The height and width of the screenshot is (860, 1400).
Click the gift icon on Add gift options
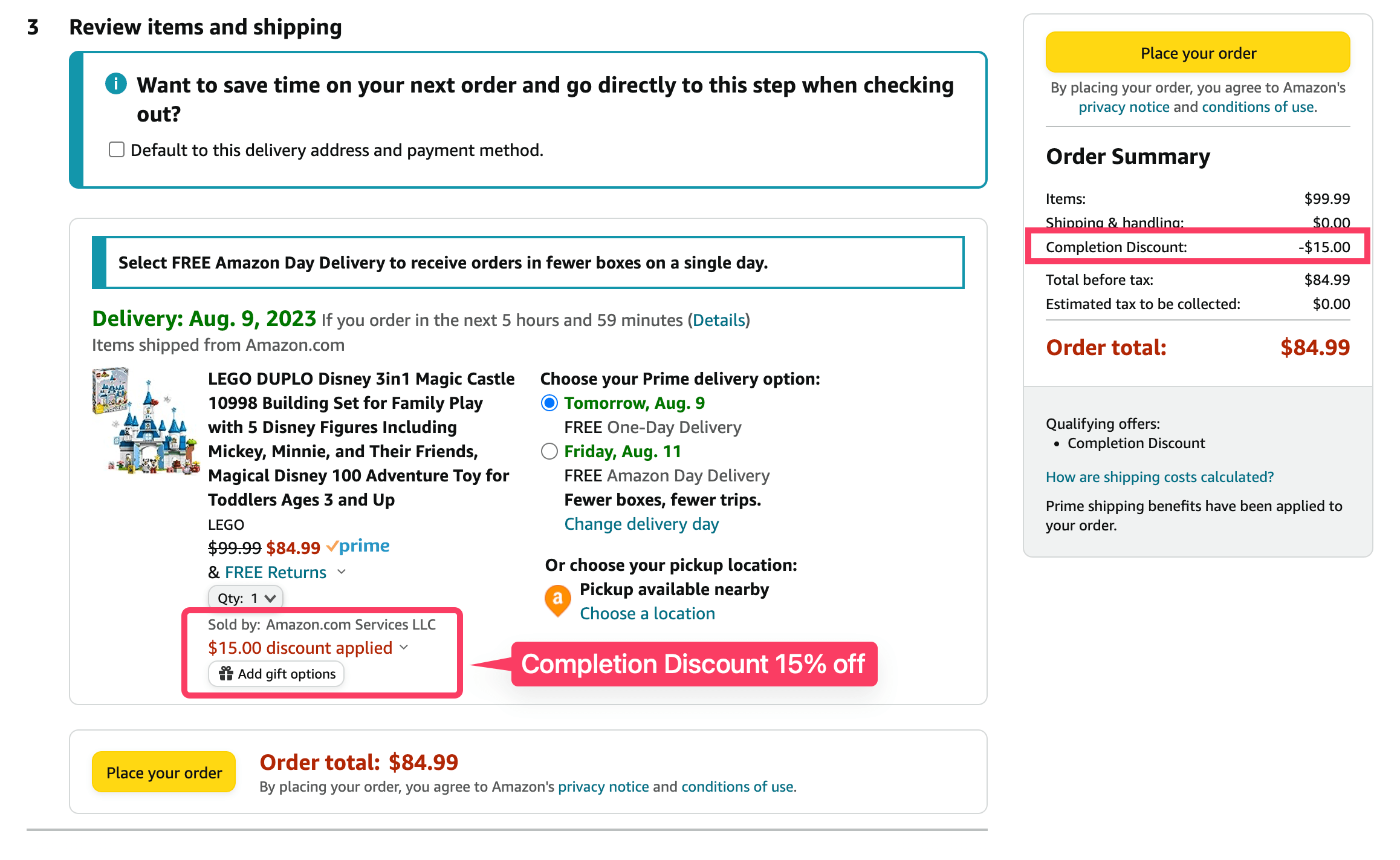coord(226,674)
